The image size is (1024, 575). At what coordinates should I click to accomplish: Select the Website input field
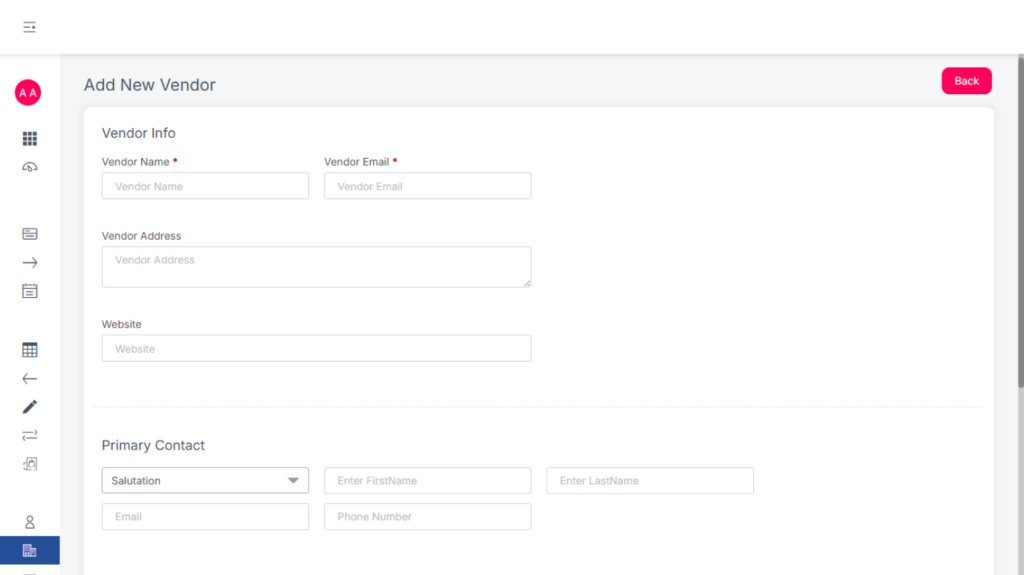(316, 349)
